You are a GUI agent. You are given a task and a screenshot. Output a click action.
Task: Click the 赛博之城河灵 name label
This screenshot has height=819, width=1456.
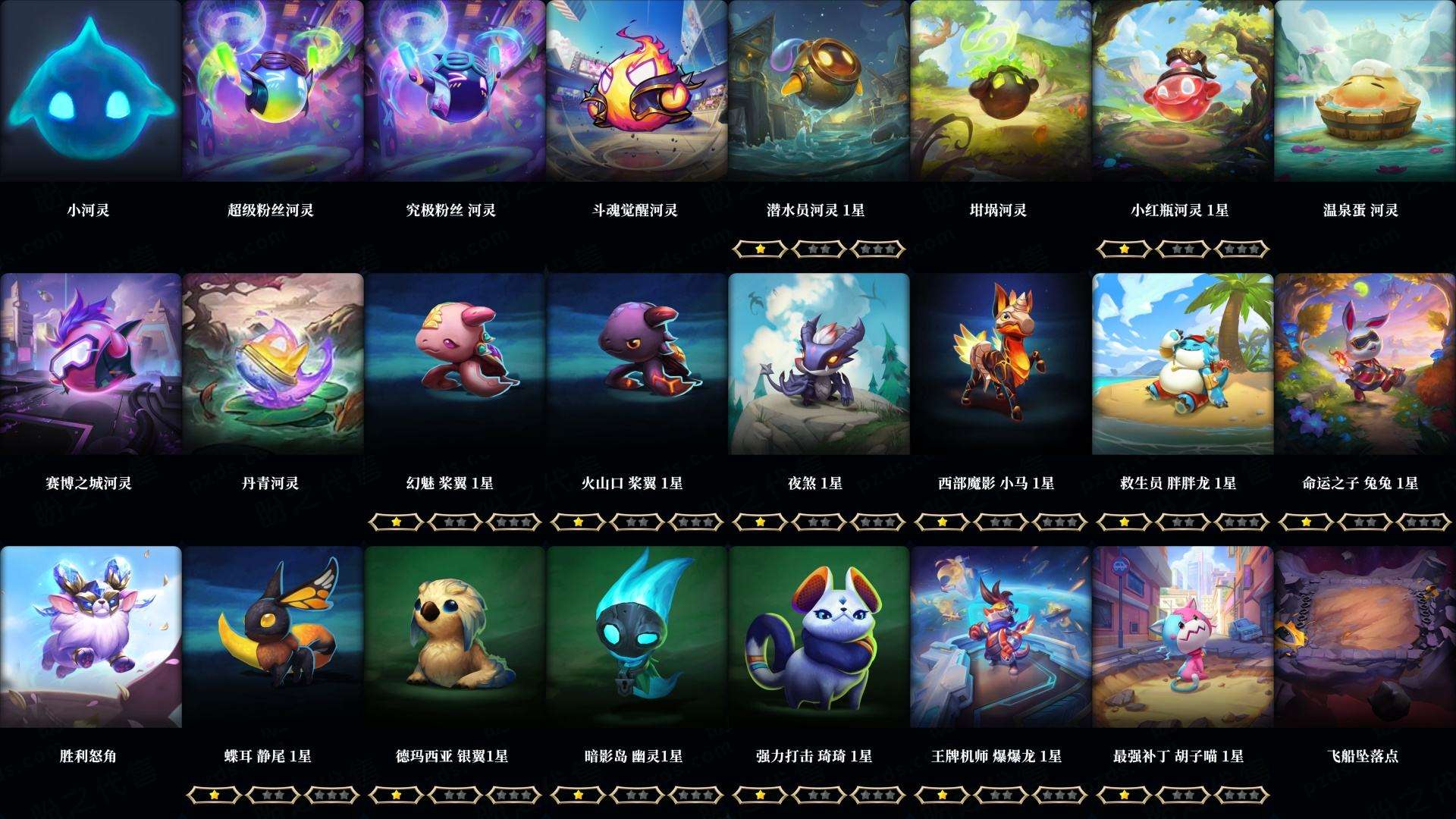89,483
